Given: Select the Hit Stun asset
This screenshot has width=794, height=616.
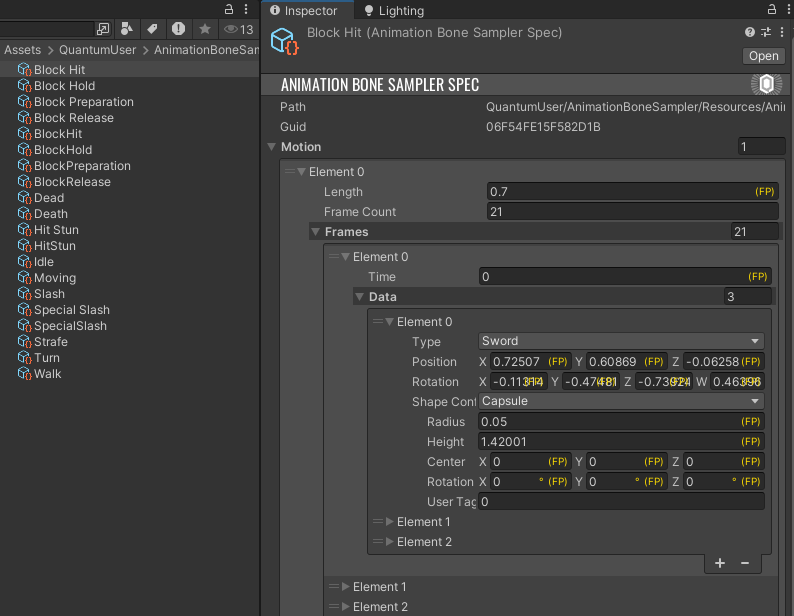Looking at the screenshot, I should [56, 229].
